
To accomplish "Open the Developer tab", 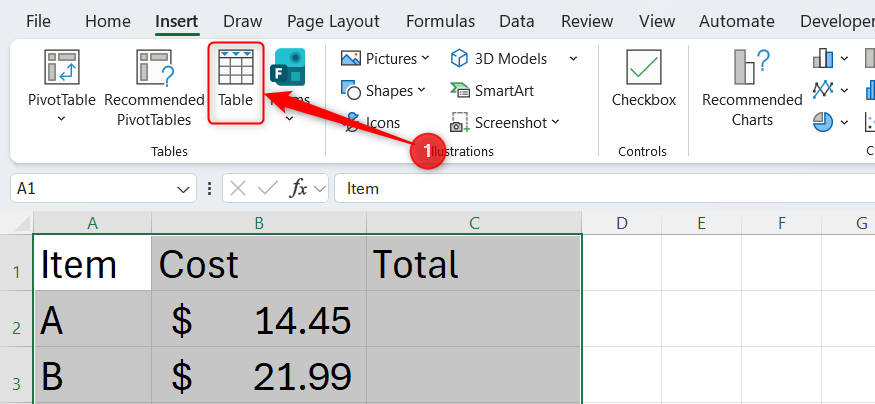I will (x=837, y=21).
